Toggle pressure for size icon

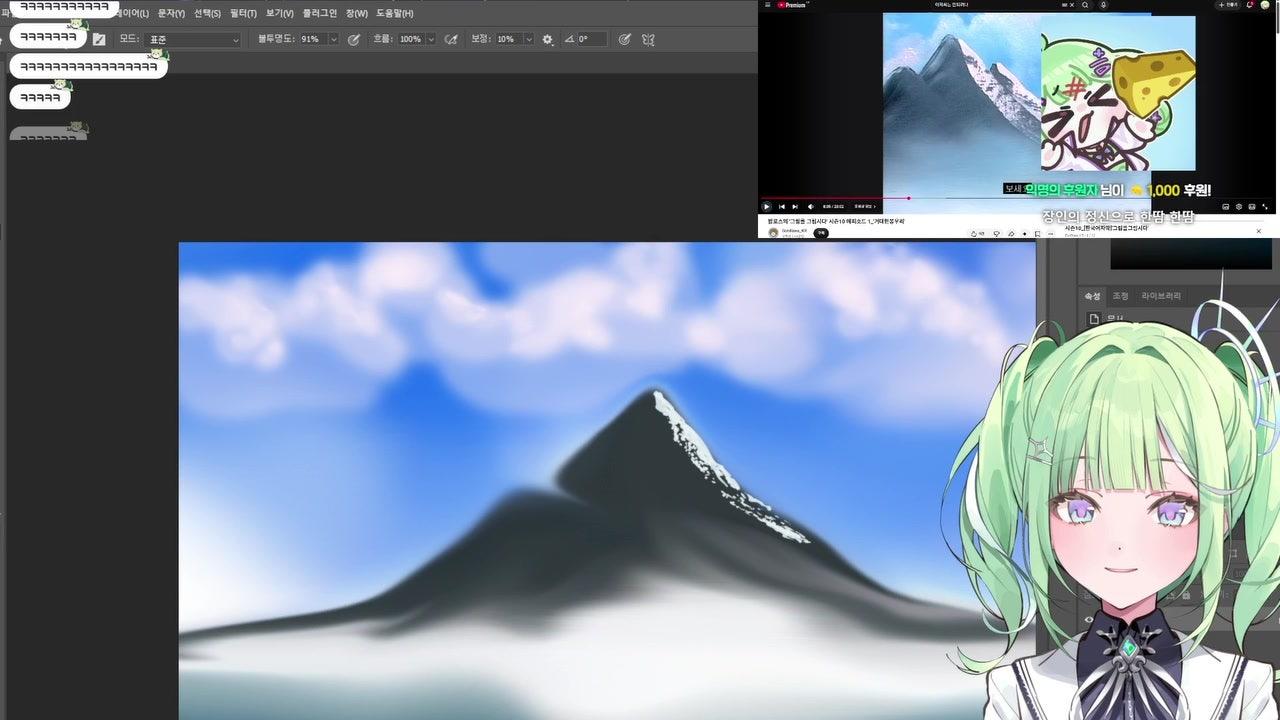(x=625, y=39)
